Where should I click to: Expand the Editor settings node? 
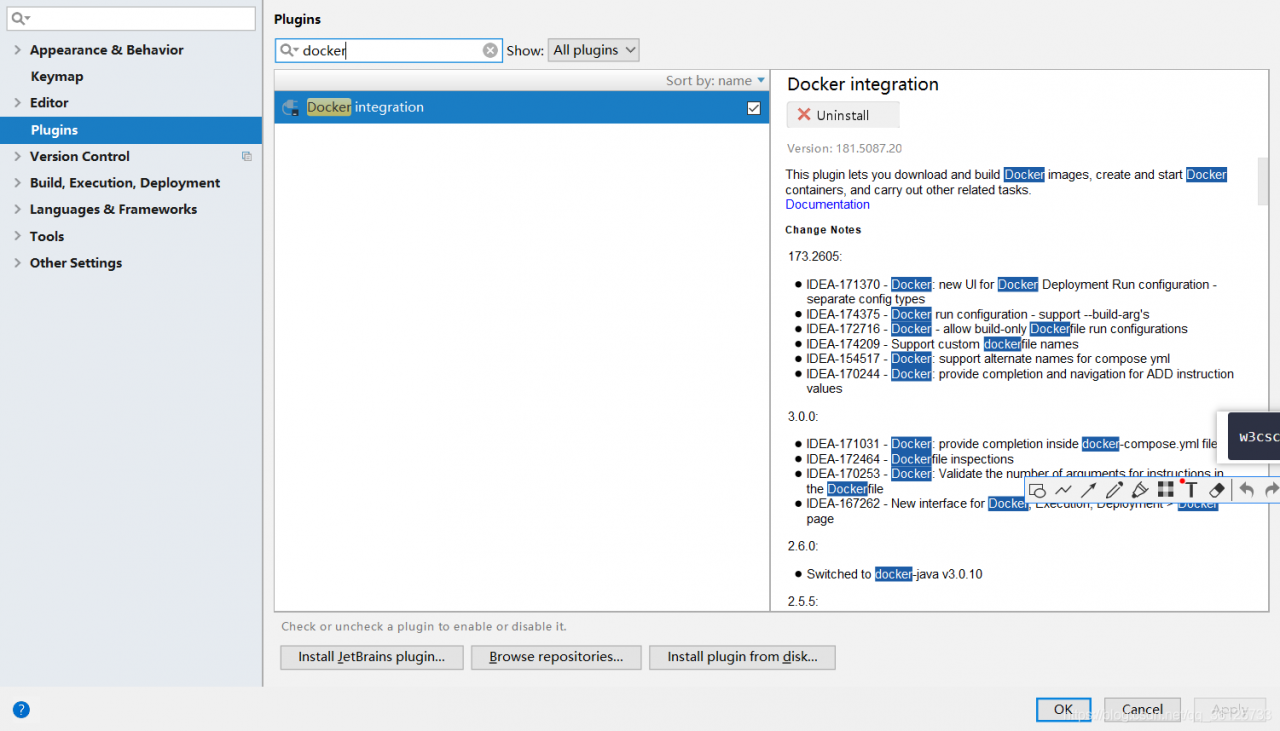pyautogui.click(x=17, y=103)
